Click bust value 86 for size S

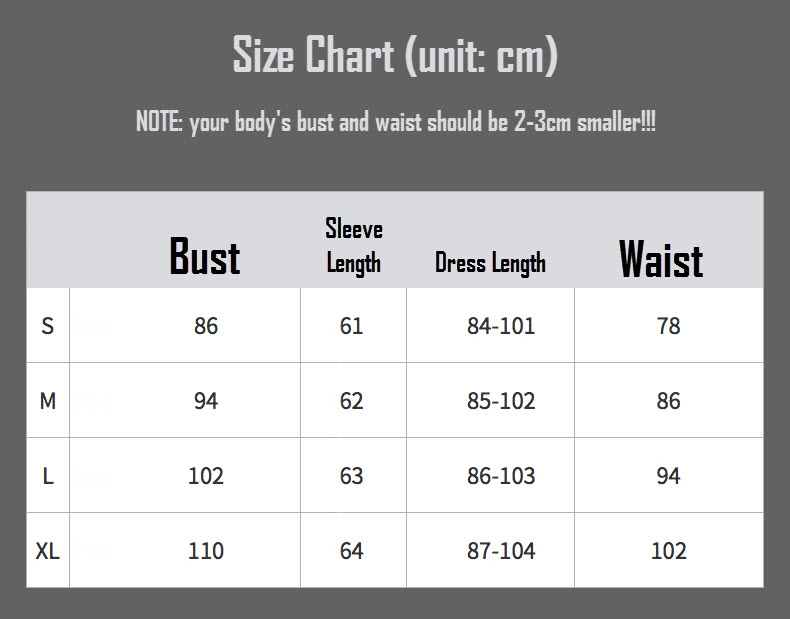(206, 326)
